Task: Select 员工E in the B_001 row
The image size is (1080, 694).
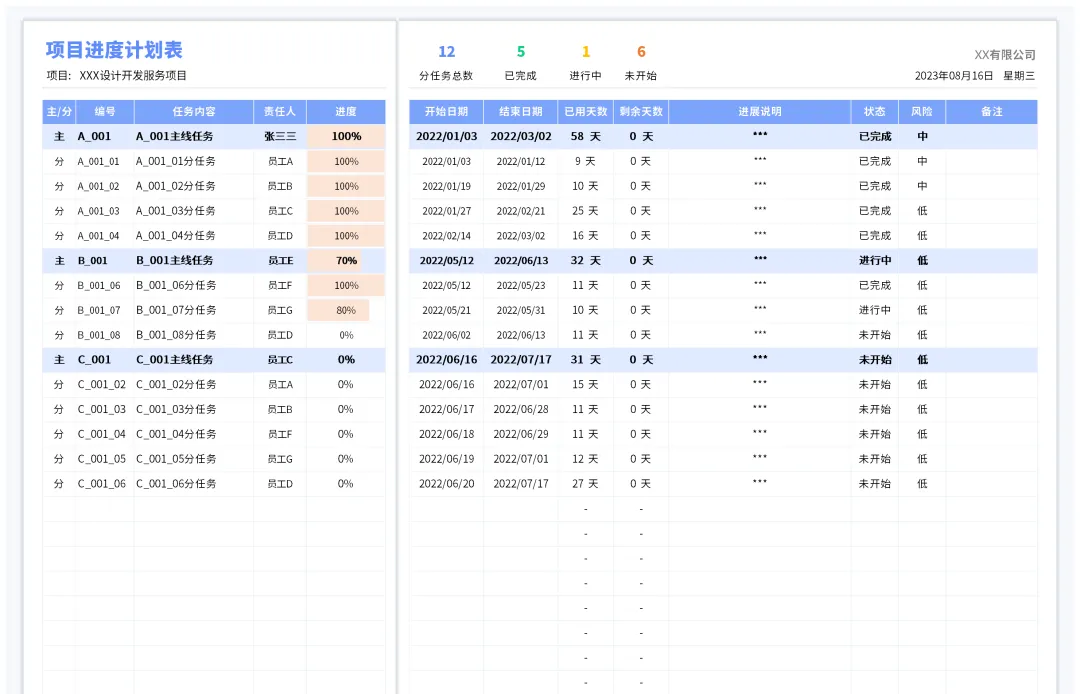Action: tap(280, 260)
